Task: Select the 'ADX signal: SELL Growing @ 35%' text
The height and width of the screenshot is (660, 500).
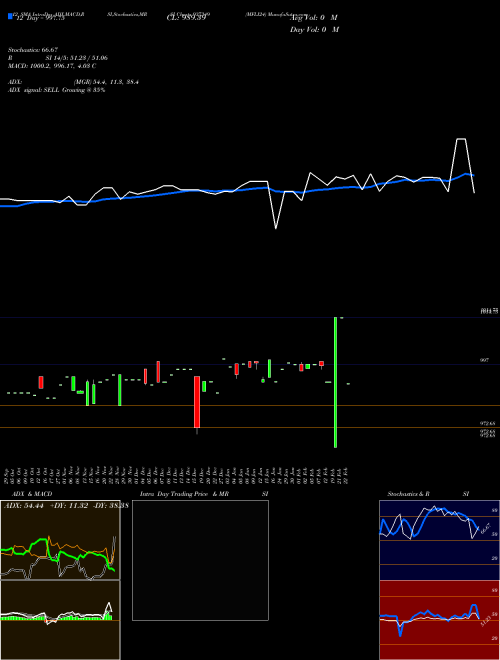Action: 56,90
